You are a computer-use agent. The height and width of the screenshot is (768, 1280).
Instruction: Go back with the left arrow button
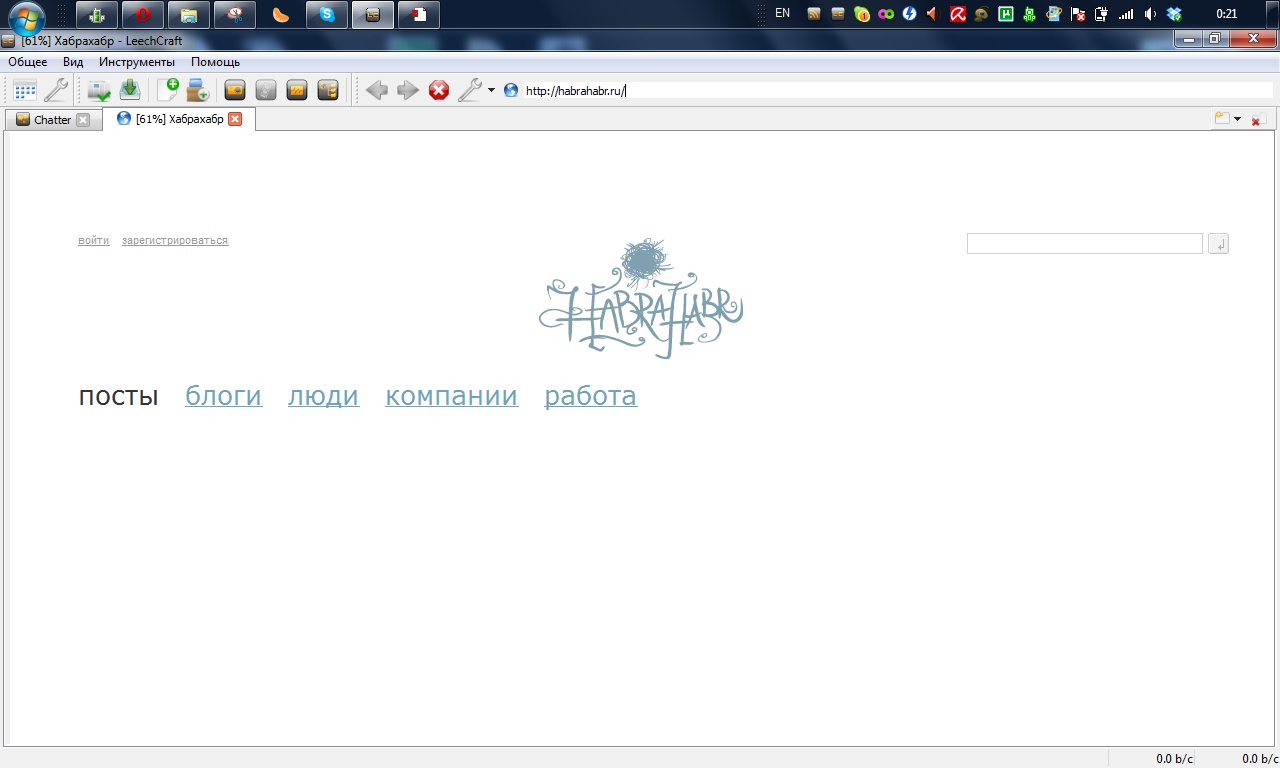click(376, 90)
